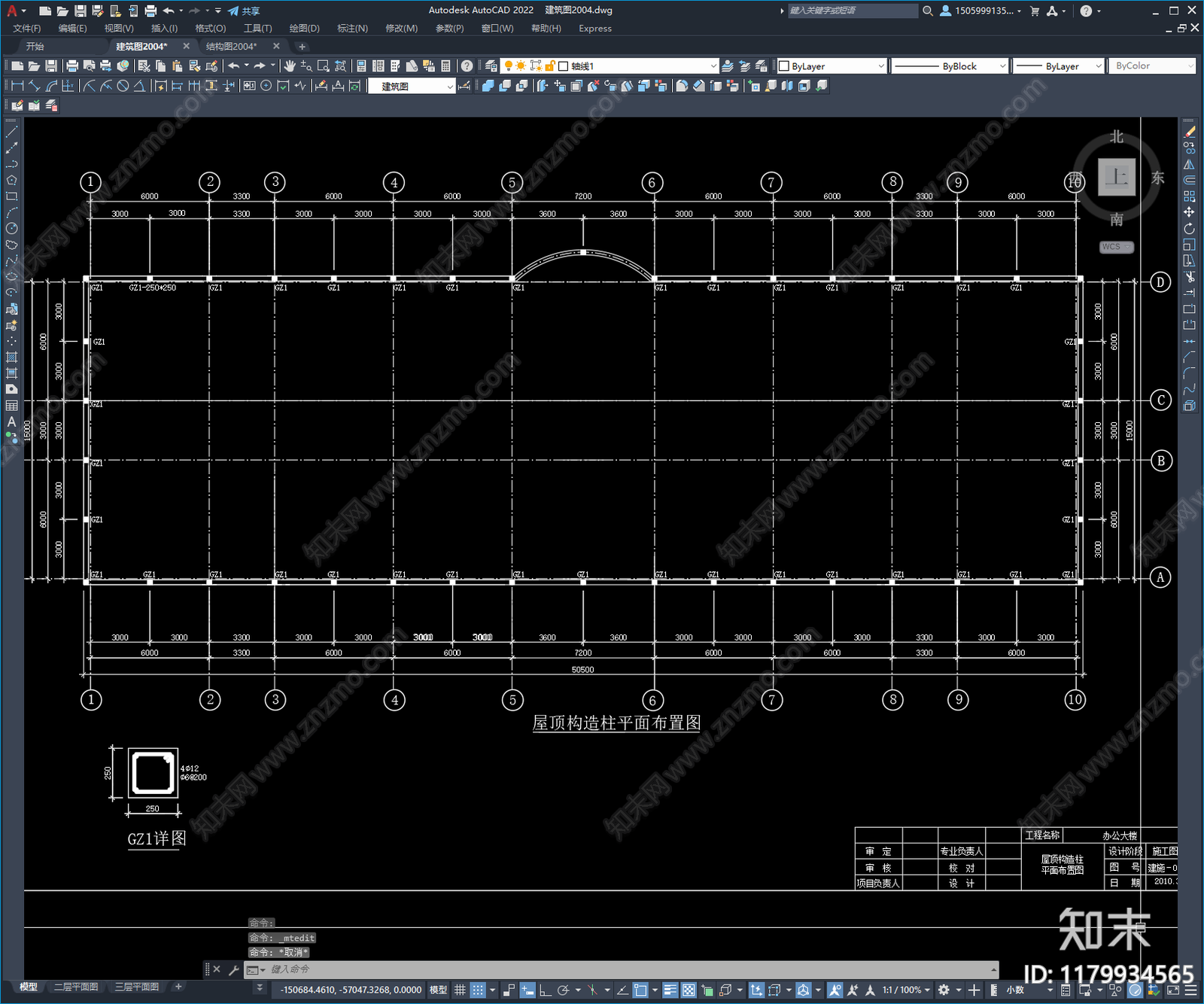Switch to the 结构图2004* drawing tab
The image size is (1204, 1004).
(x=232, y=47)
